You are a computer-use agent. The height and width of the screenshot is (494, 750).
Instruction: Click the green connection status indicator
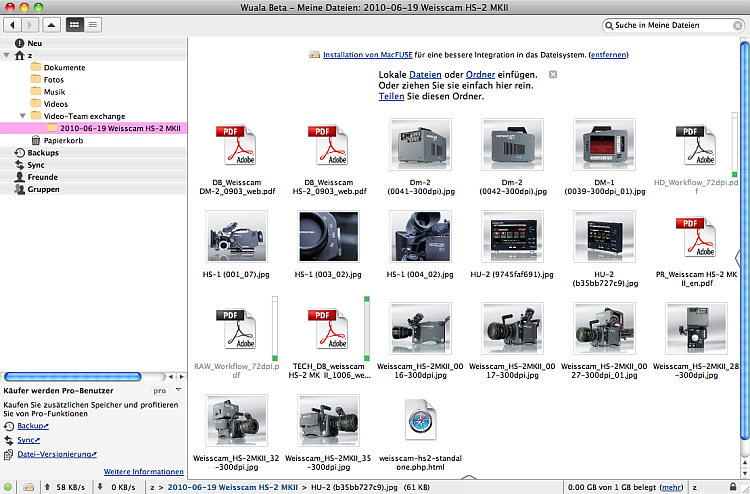coord(8,487)
